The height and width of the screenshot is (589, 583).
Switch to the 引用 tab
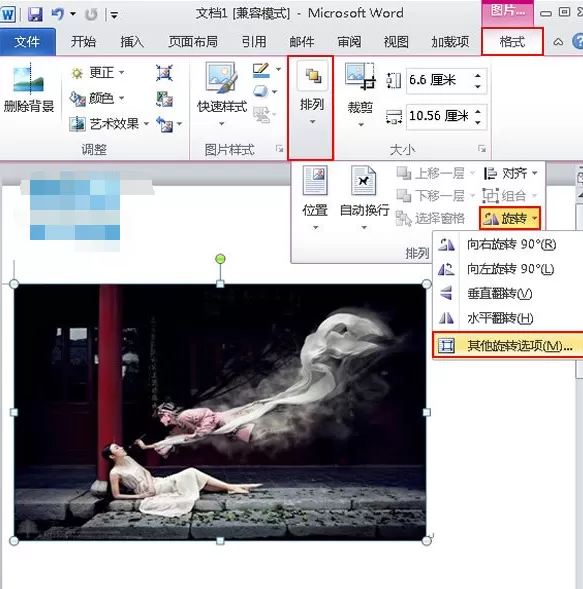[254, 42]
